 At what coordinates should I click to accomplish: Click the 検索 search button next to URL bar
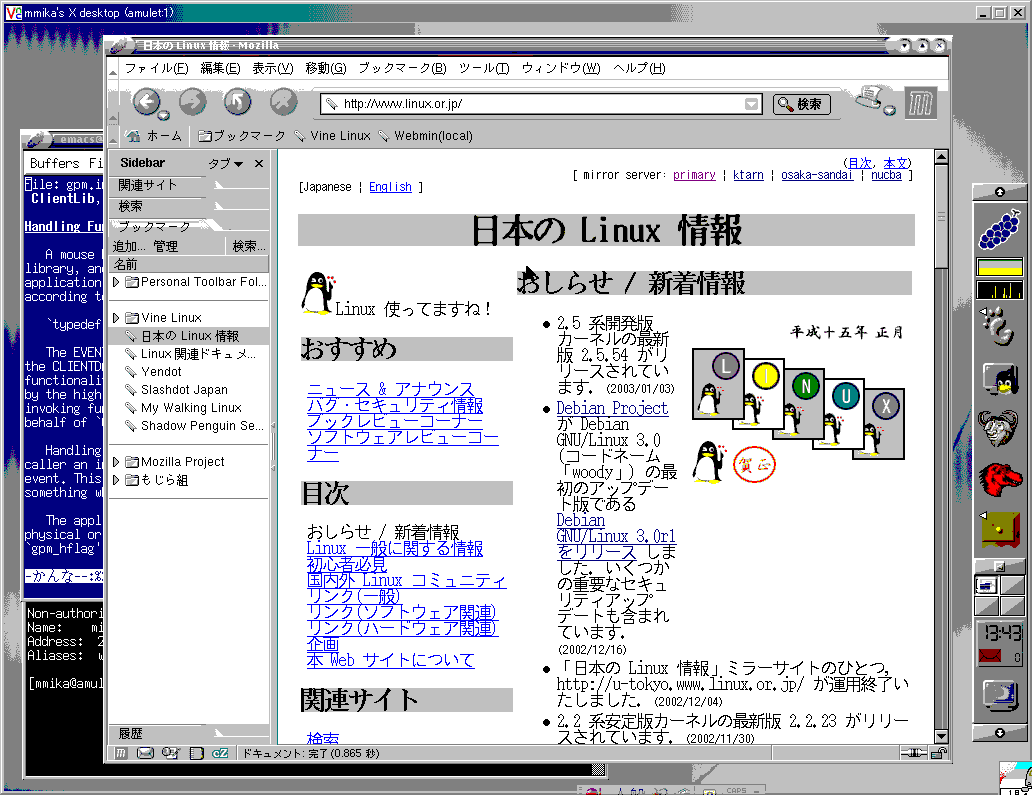point(801,104)
